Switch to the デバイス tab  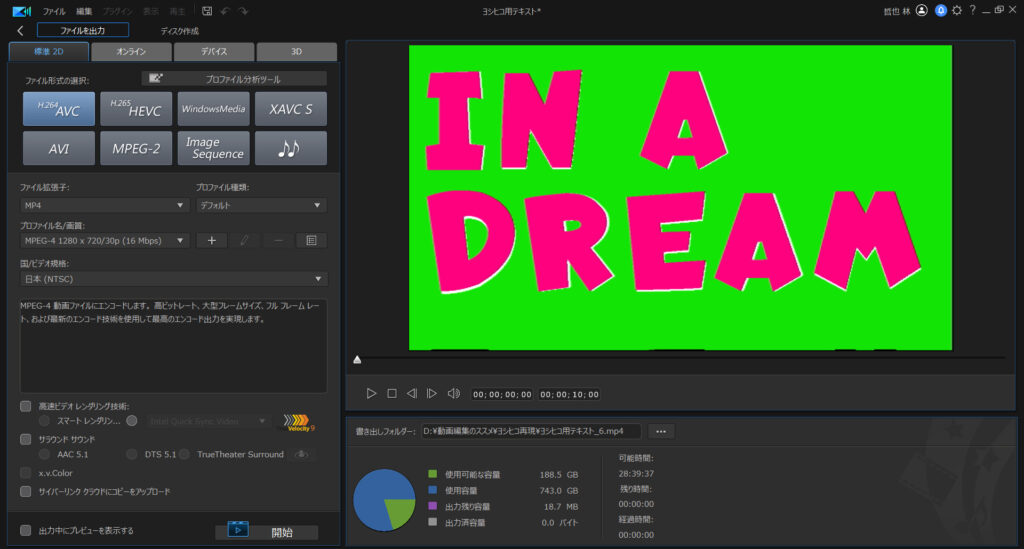[214, 52]
